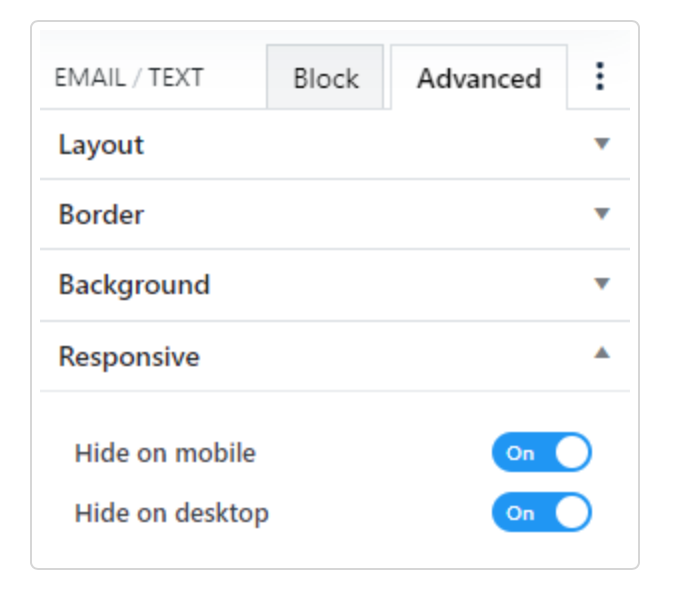Click the knob of Hide on mobile toggle
686x604 pixels.
point(572,453)
